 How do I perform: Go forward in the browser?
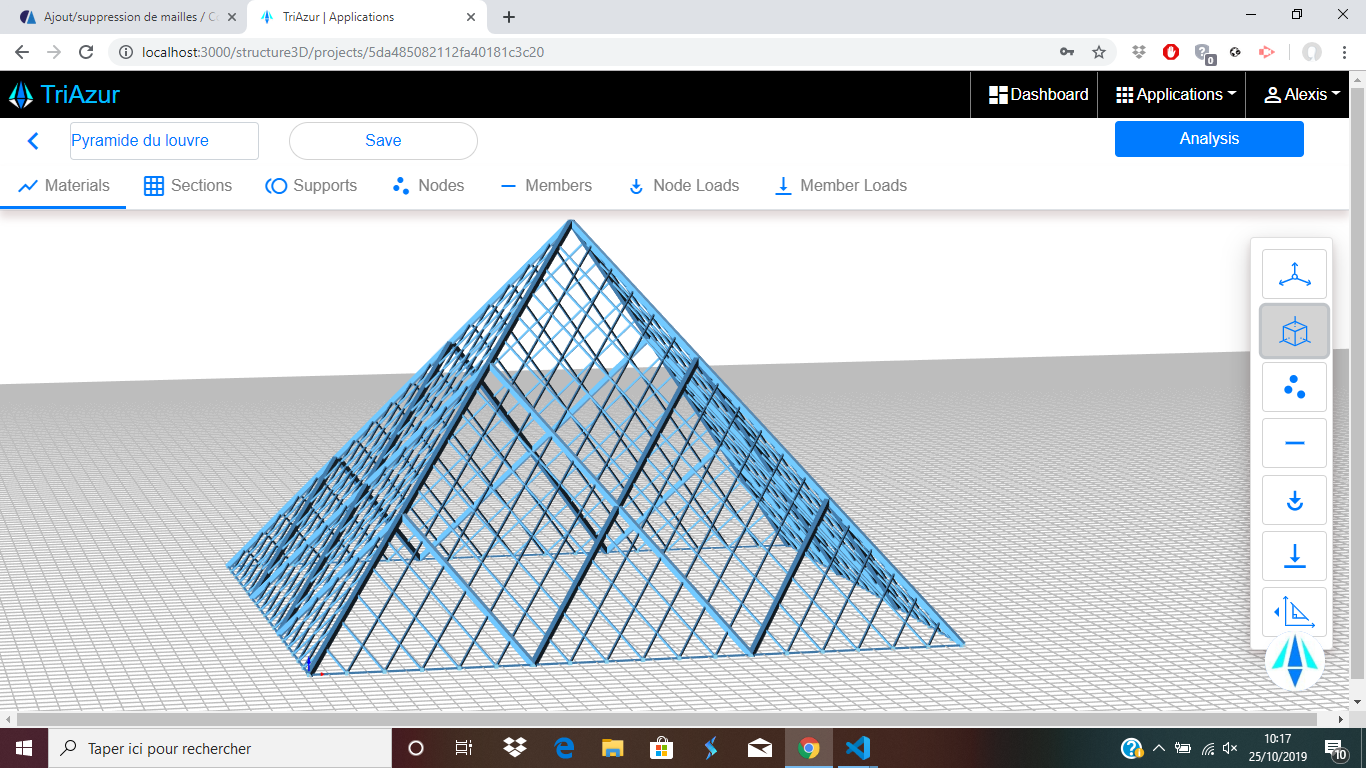pyautogui.click(x=54, y=52)
